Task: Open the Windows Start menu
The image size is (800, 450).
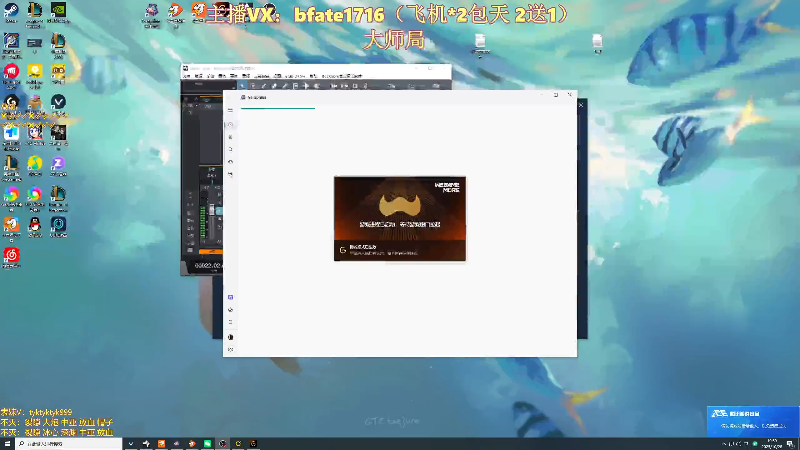Action: pyautogui.click(x=7, y=444)
